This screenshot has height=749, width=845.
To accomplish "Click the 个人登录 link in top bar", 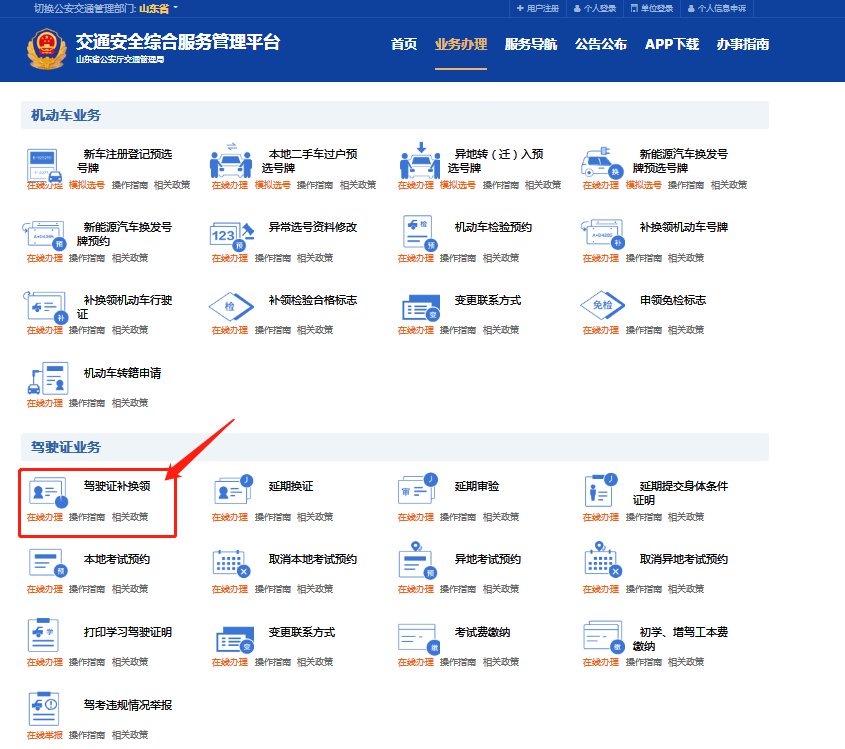I will click(x=595, y=8).
